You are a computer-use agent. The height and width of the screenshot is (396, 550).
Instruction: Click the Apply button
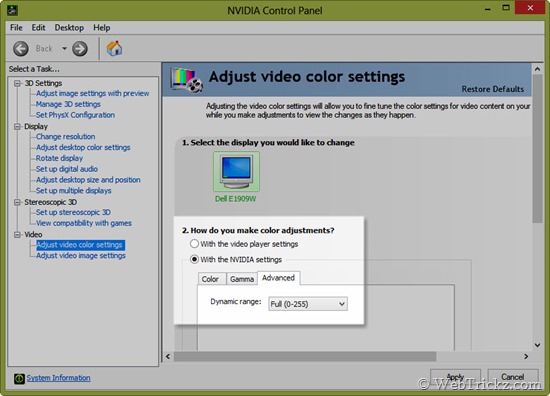point(455,377)
